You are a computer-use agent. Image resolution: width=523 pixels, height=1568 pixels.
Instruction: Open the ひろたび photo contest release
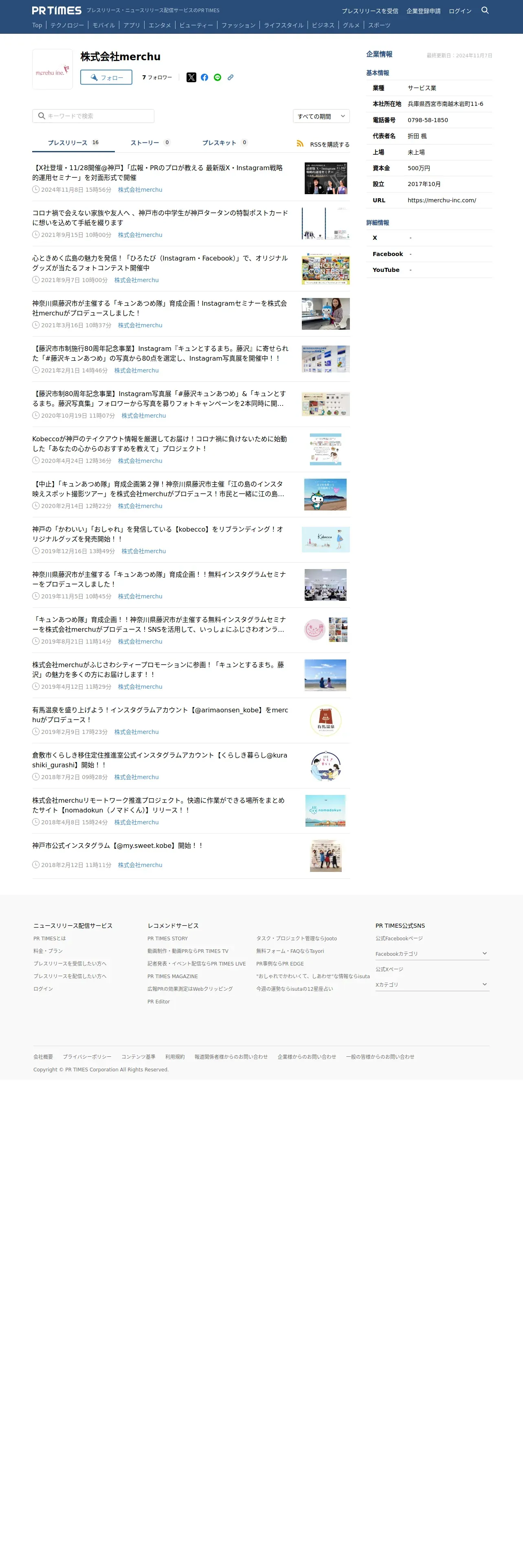tap(160, 263)
